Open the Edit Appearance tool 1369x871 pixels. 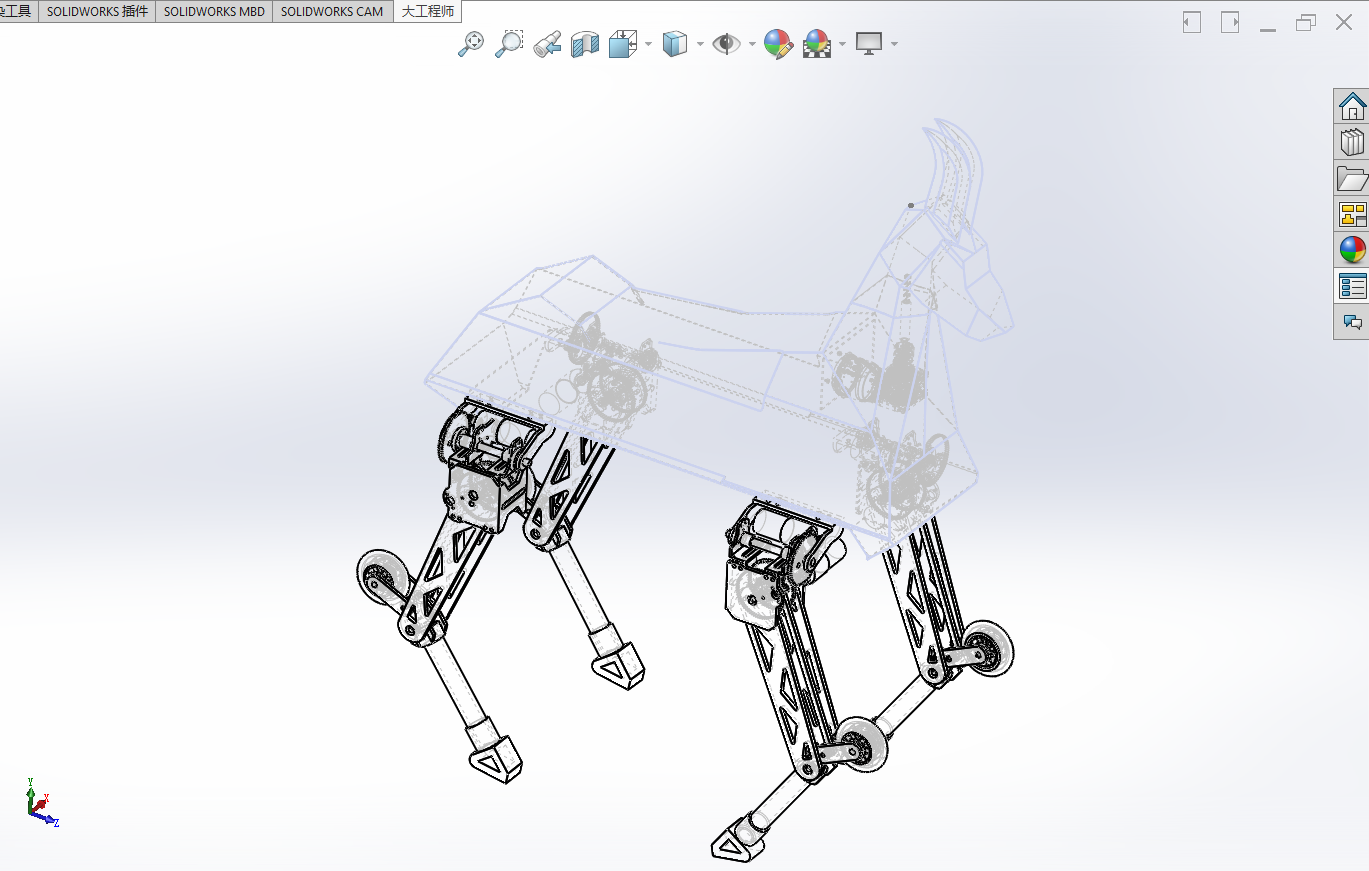778,43
